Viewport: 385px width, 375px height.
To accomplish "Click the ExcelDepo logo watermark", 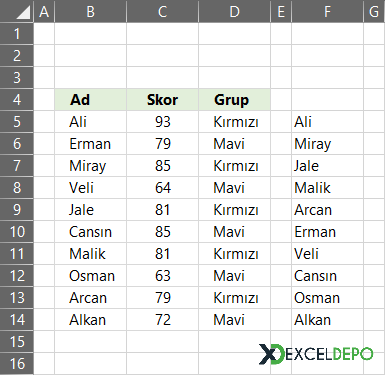I will (x=316, y=354).
